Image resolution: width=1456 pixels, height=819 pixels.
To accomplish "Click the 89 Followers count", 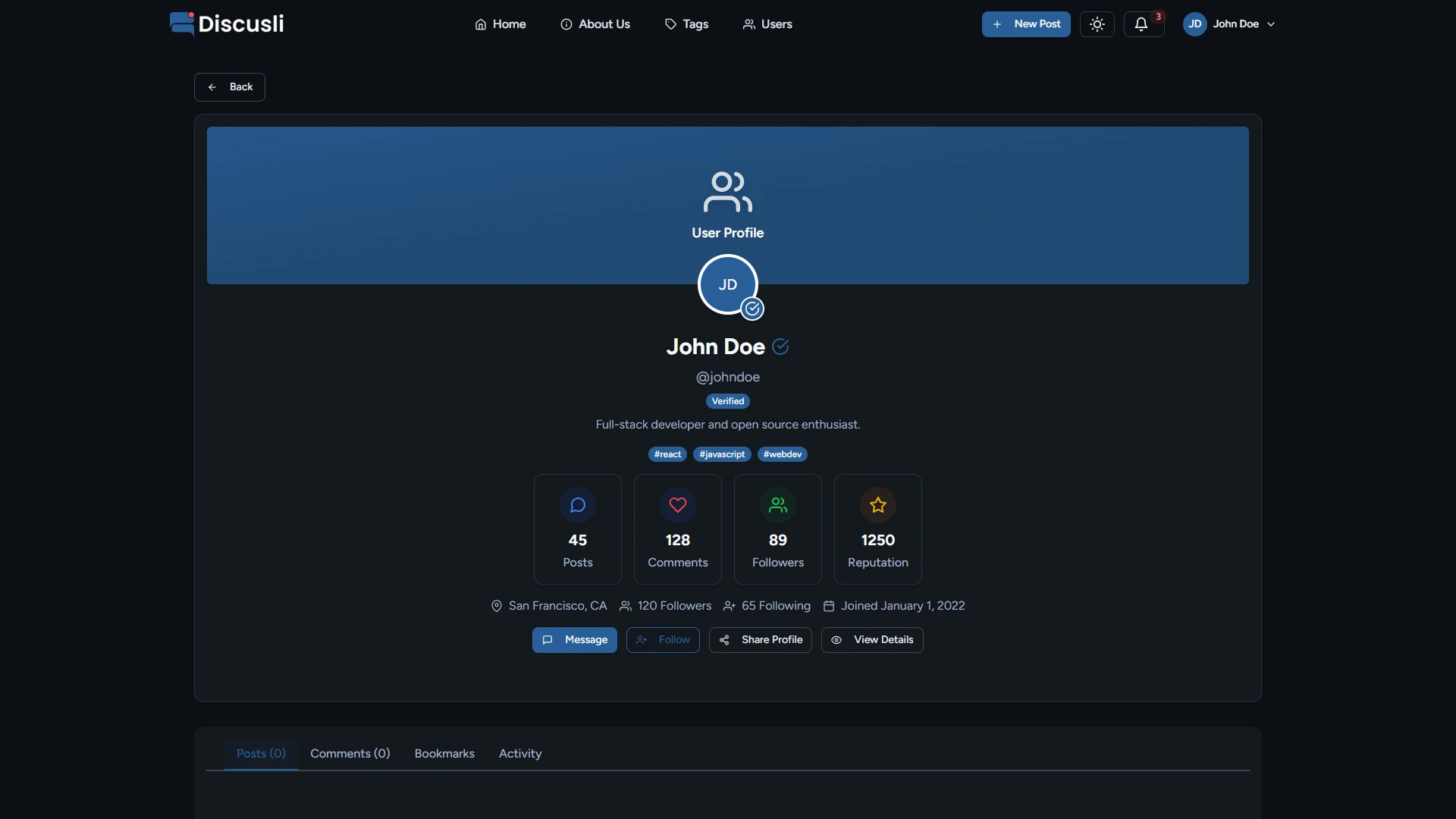I will (x=778, y=540).
